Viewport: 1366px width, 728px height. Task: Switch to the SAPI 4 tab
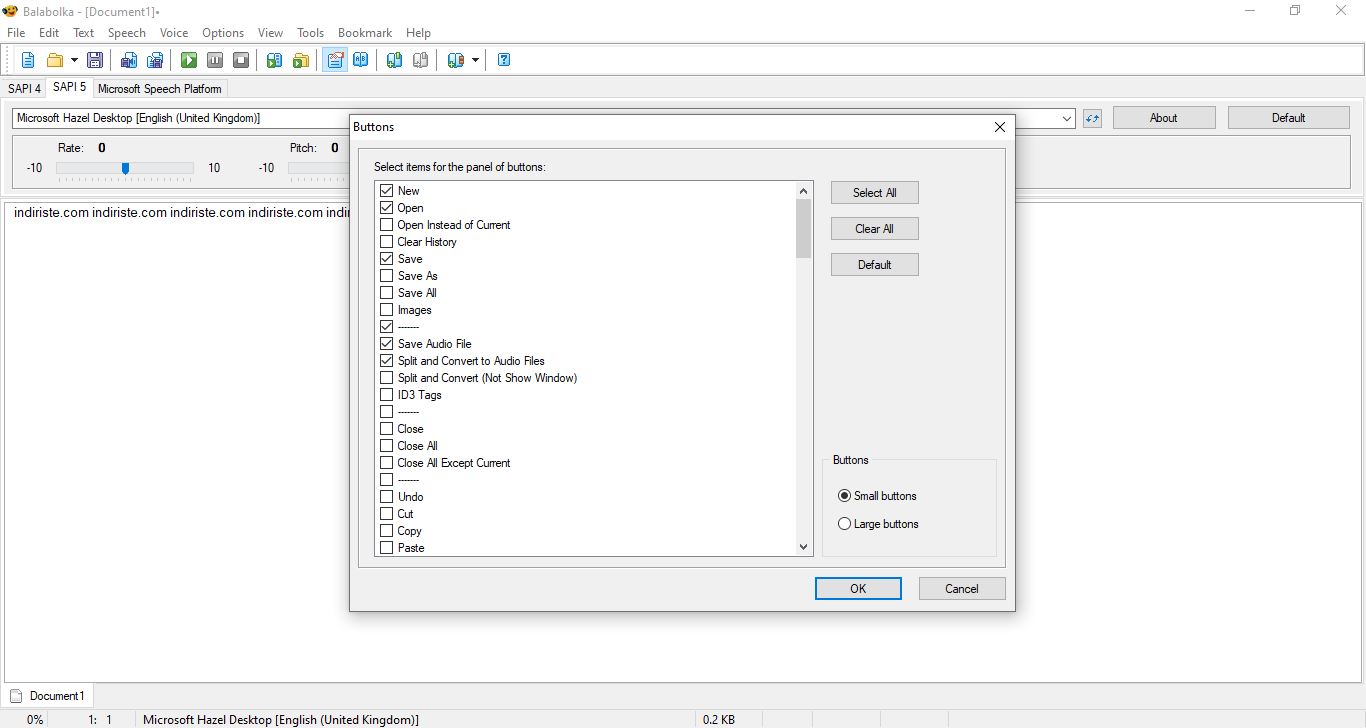pos(24,89)
